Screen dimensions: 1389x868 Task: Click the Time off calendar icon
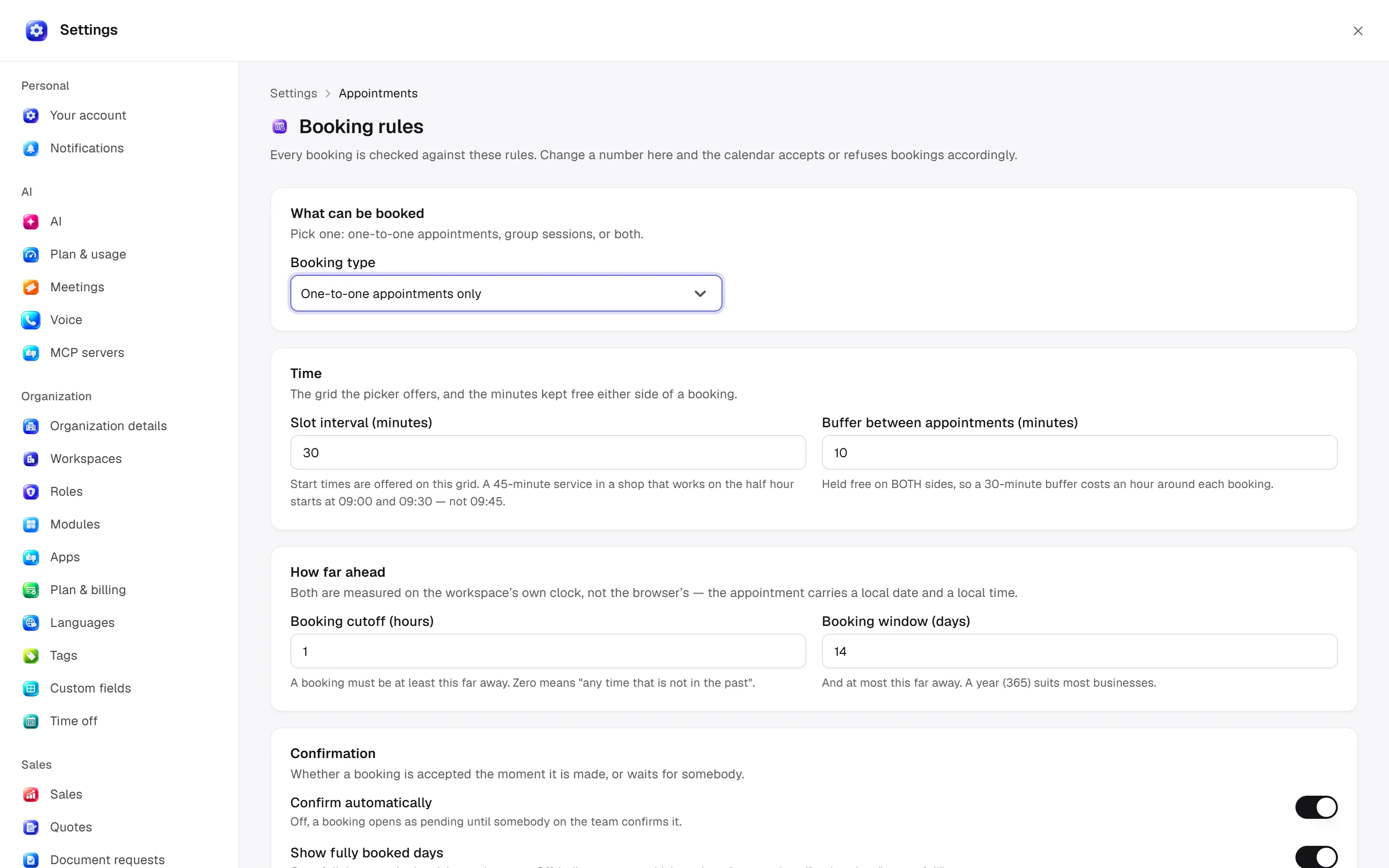click(x=31, y=720)
